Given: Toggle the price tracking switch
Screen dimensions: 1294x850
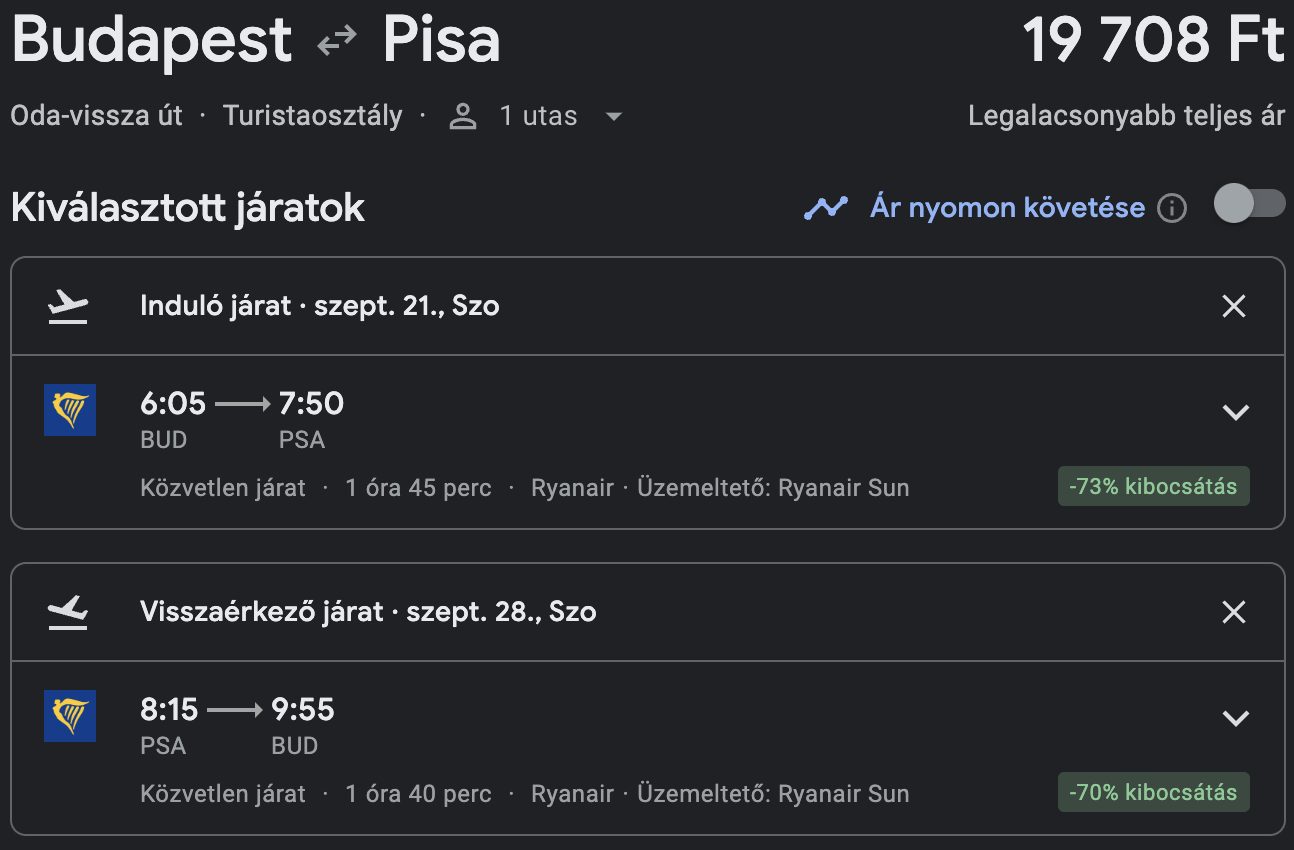Looking at the screenshot, I should (x=1249, y=204).
